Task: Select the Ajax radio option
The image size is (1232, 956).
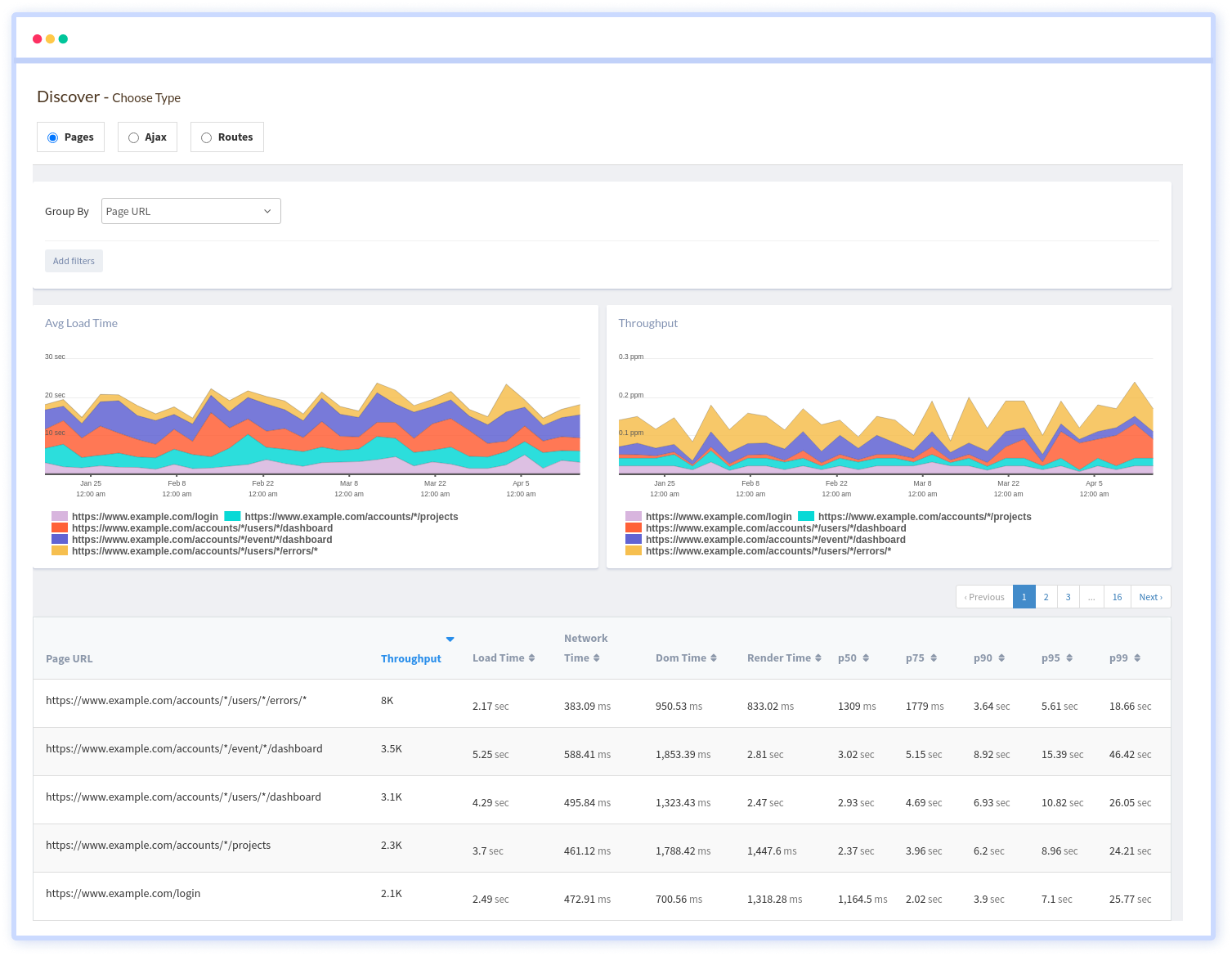Action: (133, 137)
